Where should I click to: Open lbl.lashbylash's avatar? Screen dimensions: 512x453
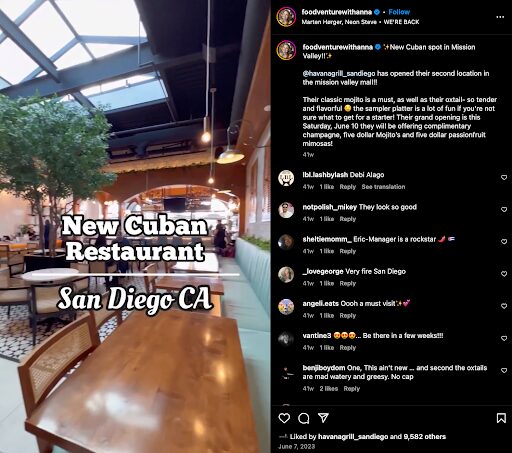coord(286,178)
